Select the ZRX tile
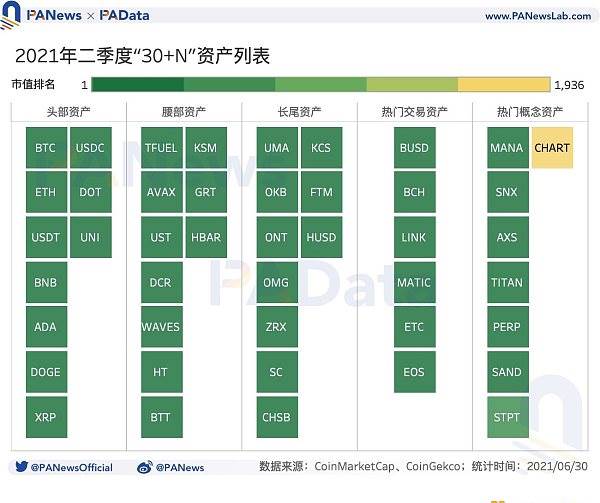600x503 pixels. point(277,327)
